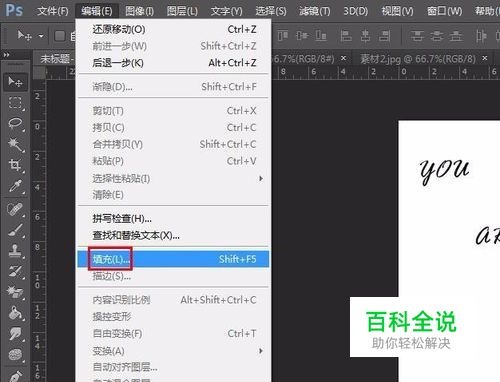Select the Brush tool

pos(15,230)
